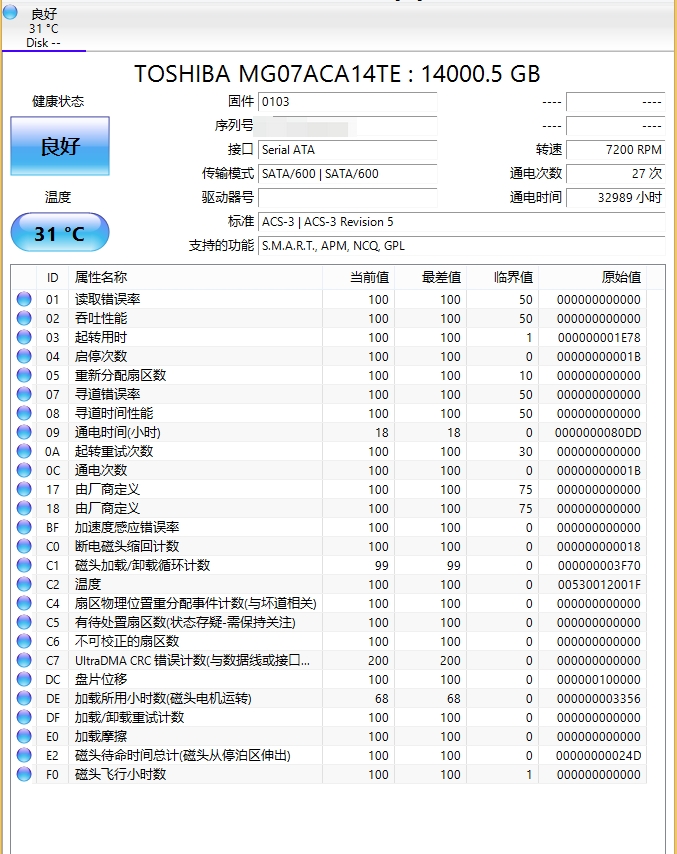Click the power-on hours field 32989 小时
This screenshot has width=677, height=854.
(x=615, y=197)
